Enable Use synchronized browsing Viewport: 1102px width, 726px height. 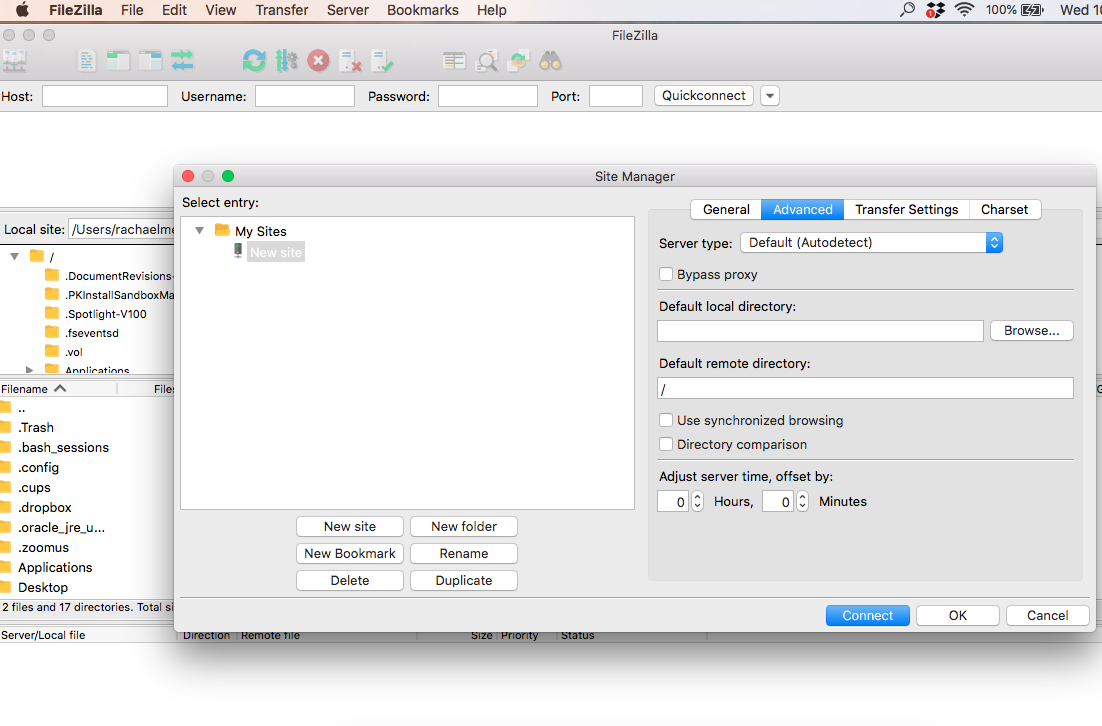click(666, 421)
